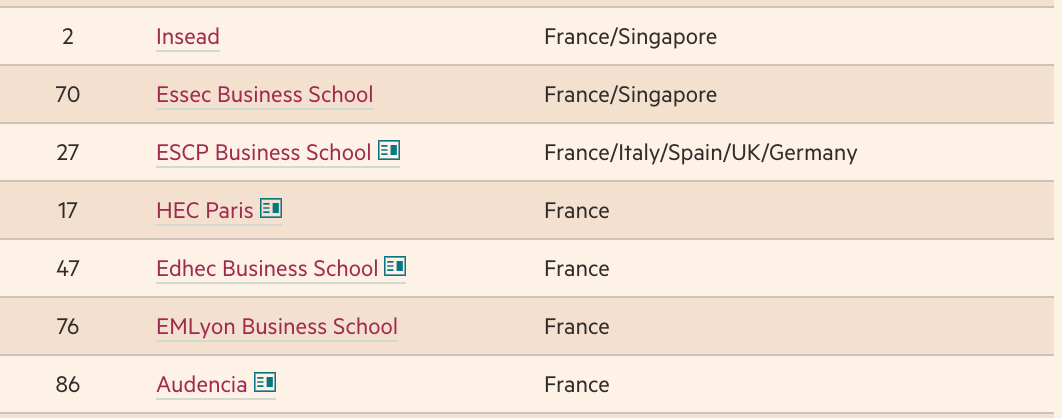Select rank 27 in the ESCP row
The width and height of the screenshot is (1062, 418).
pyautogui.click(x=67, y=153)
